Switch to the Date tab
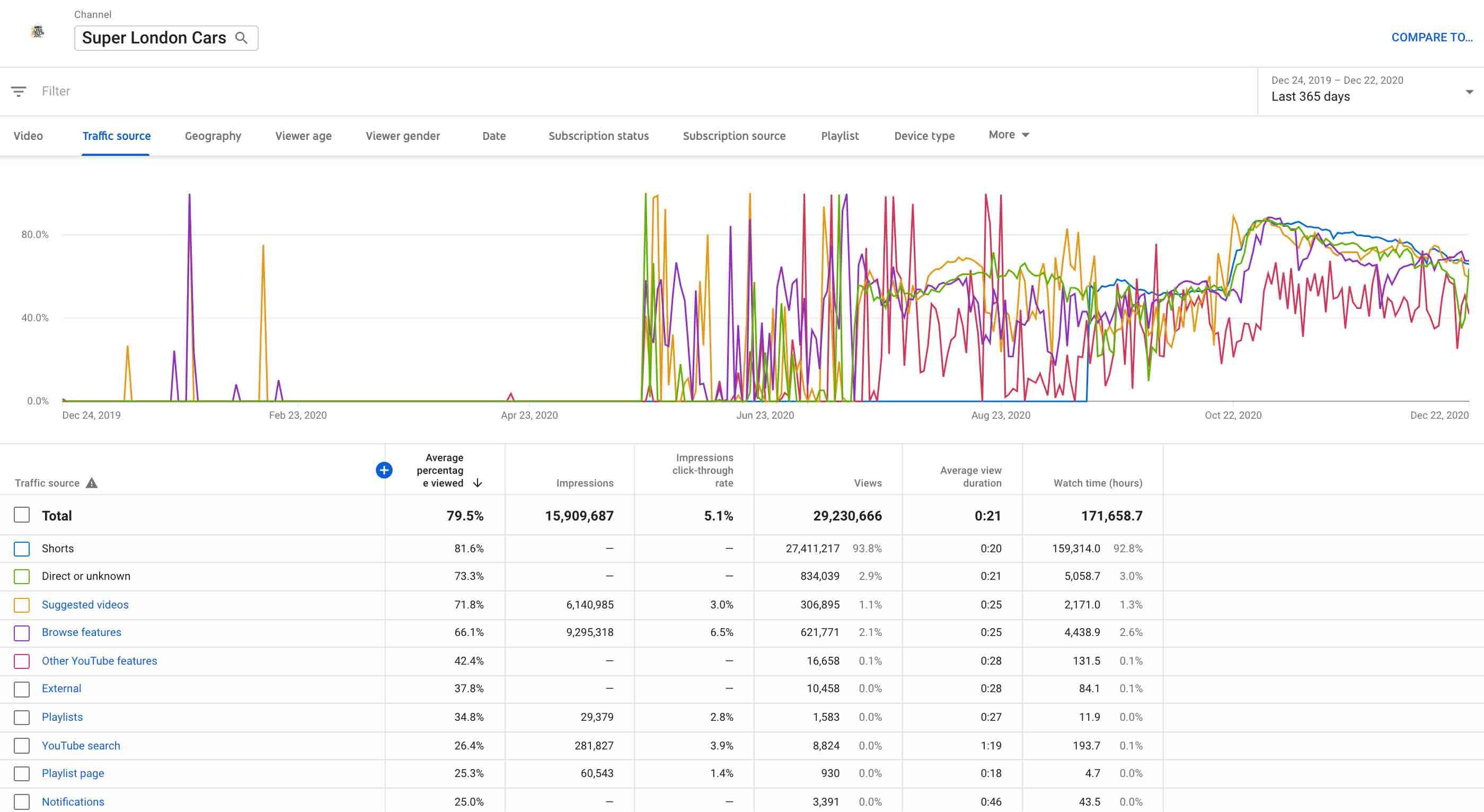This screenshot has width=1484, height=812. 494,136
